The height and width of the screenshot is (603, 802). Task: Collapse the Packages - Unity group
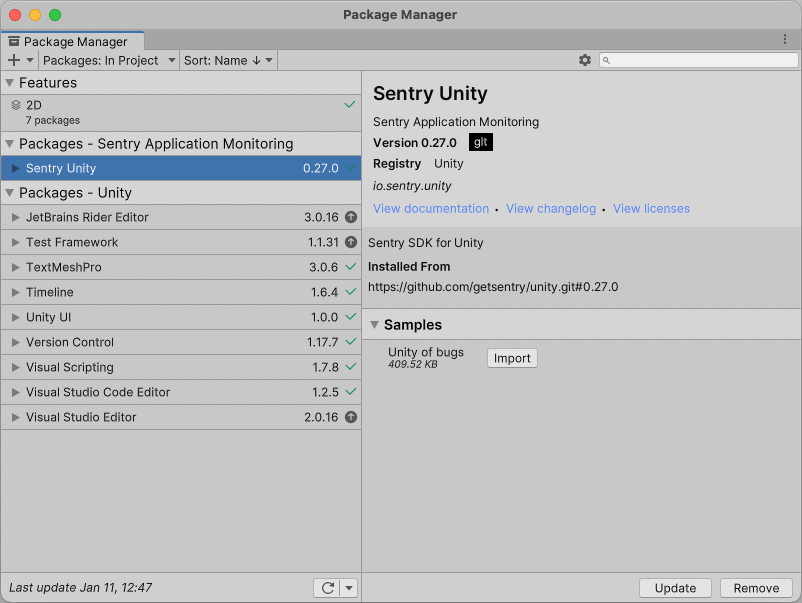[x=10, y=193]
